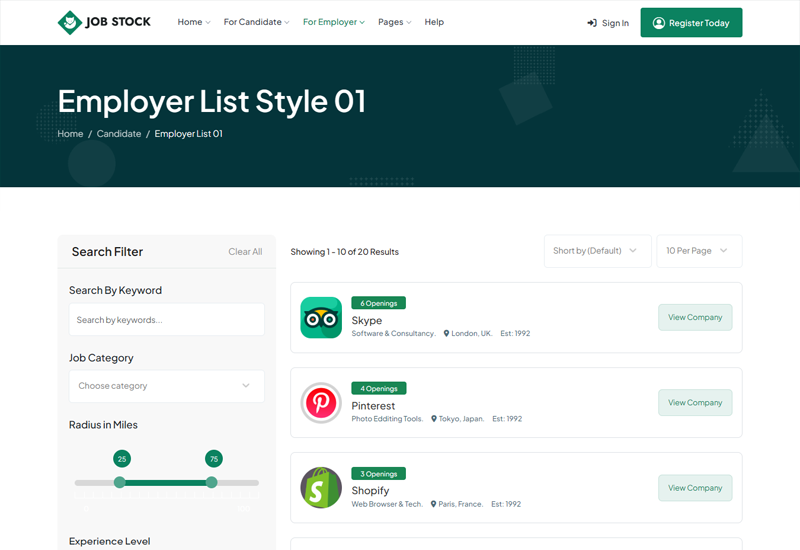The height and width of the screenshot is (550, 800).
Task: Open the Short by (Default) dropdown
Action: [597, 251]
